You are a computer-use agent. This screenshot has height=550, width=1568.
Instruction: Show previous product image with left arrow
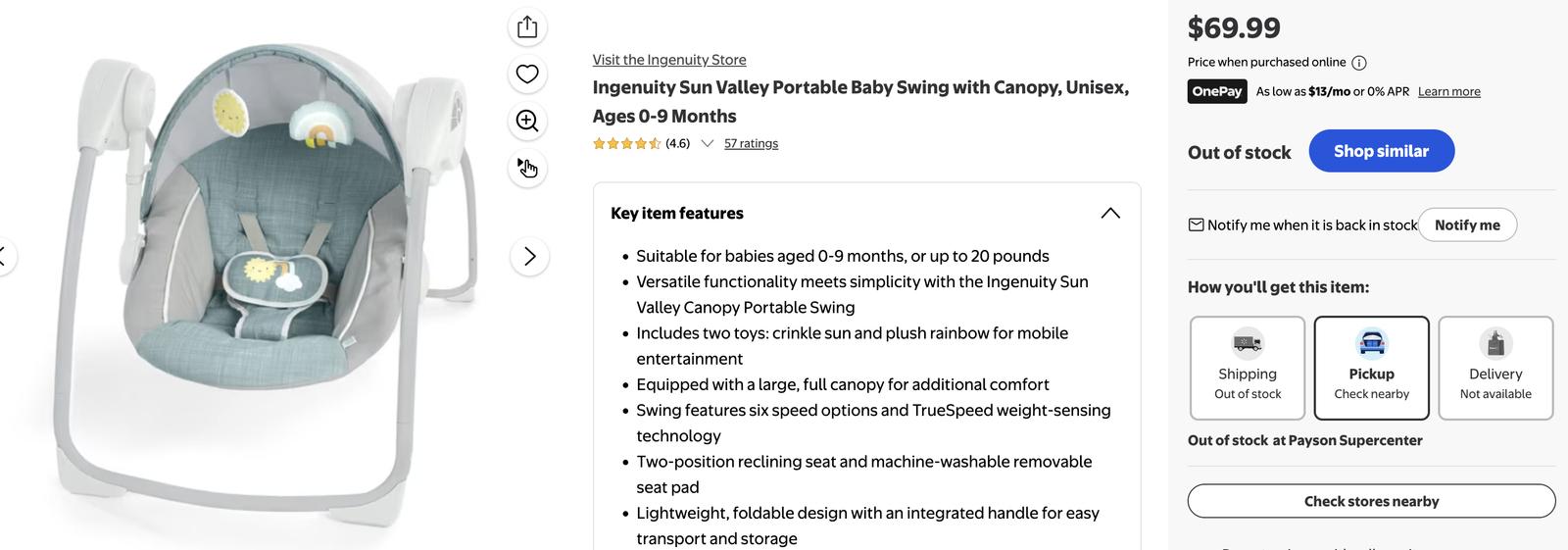pyautogui.click(x=3, y=256)
